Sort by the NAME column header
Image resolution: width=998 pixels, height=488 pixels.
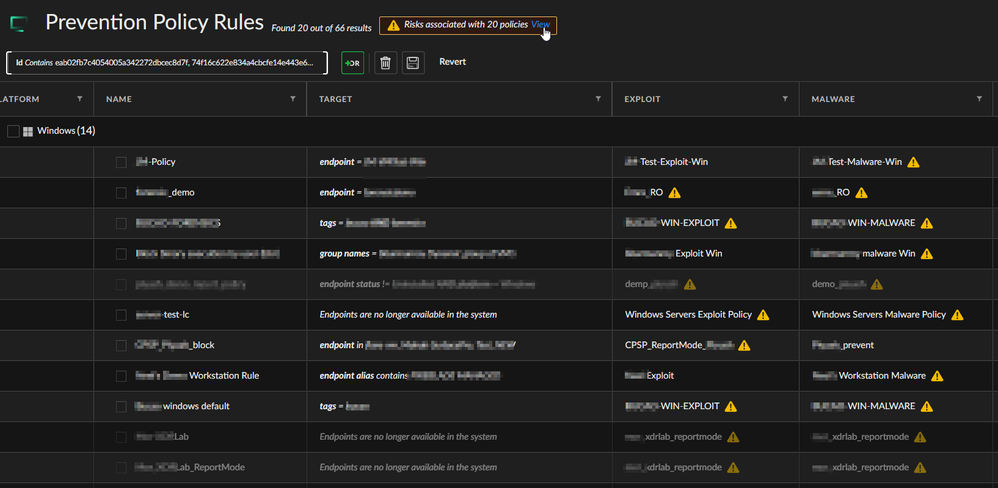click(119, 99)
